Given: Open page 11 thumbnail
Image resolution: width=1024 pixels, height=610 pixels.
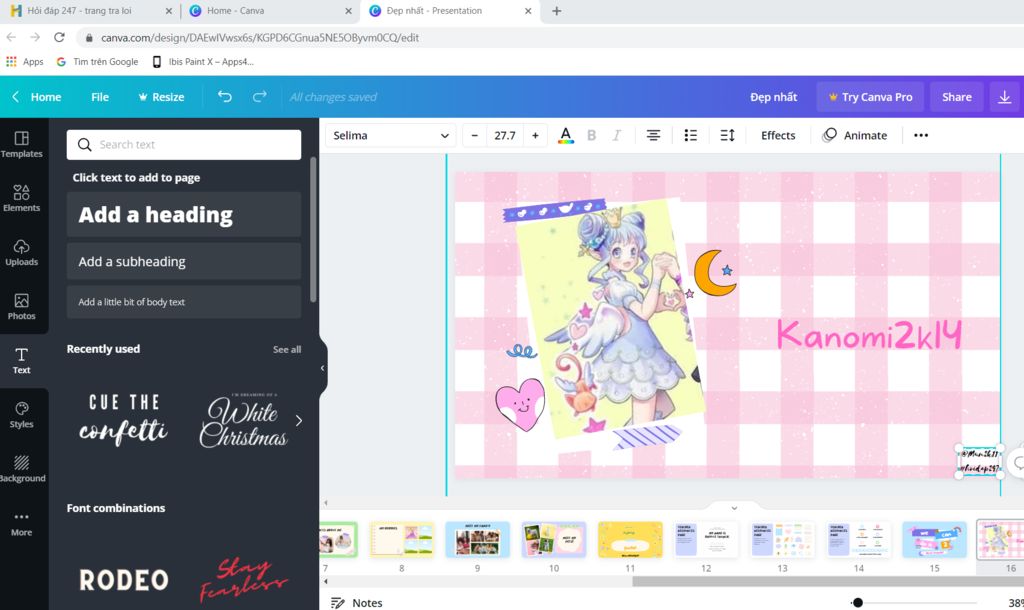Looking at the screenshot, I should click(x=630, y=539).
